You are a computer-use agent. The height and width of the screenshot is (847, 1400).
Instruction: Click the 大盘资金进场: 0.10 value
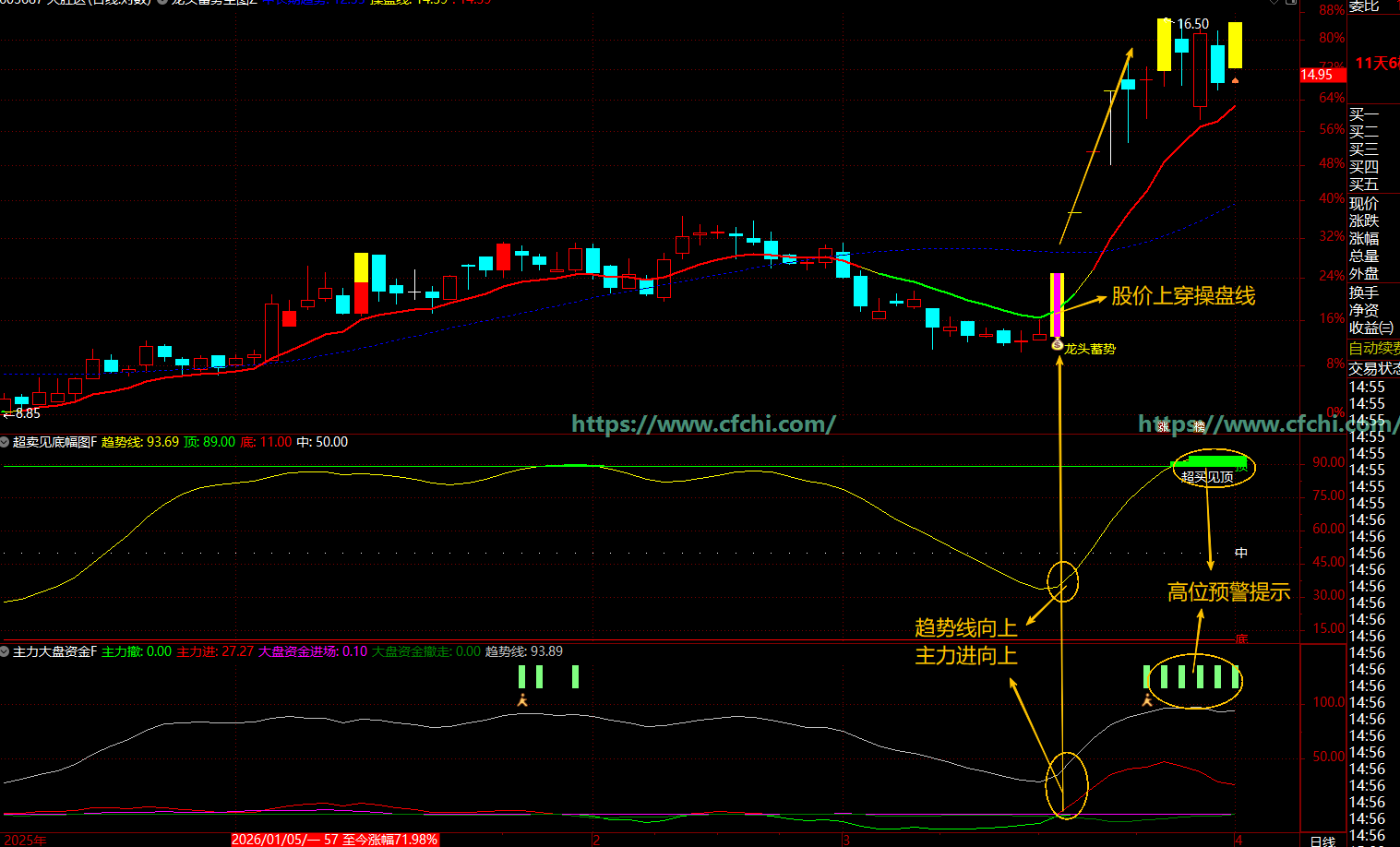313,651
